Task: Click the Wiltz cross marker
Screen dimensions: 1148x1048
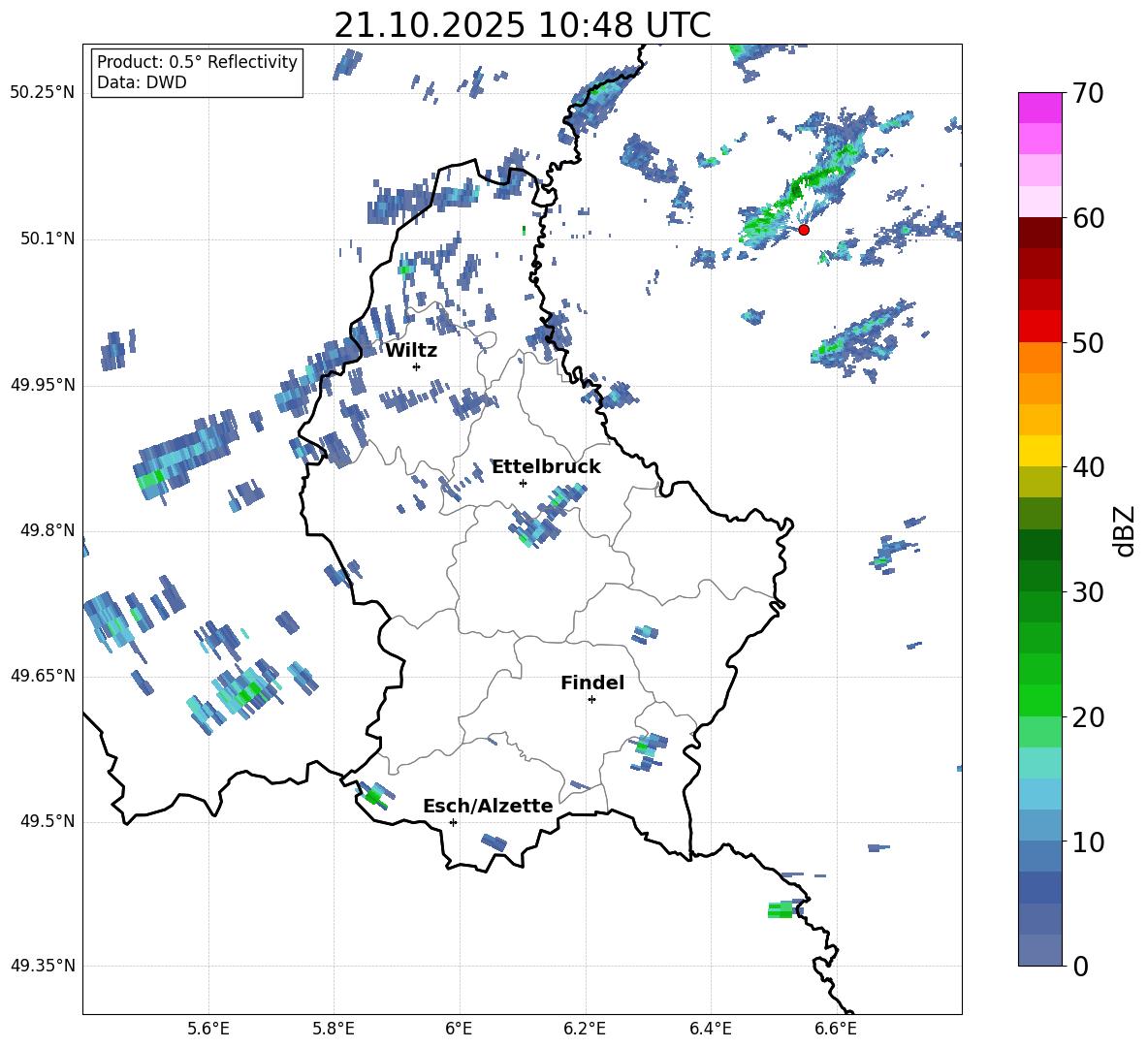Action: tap(416, 366)
